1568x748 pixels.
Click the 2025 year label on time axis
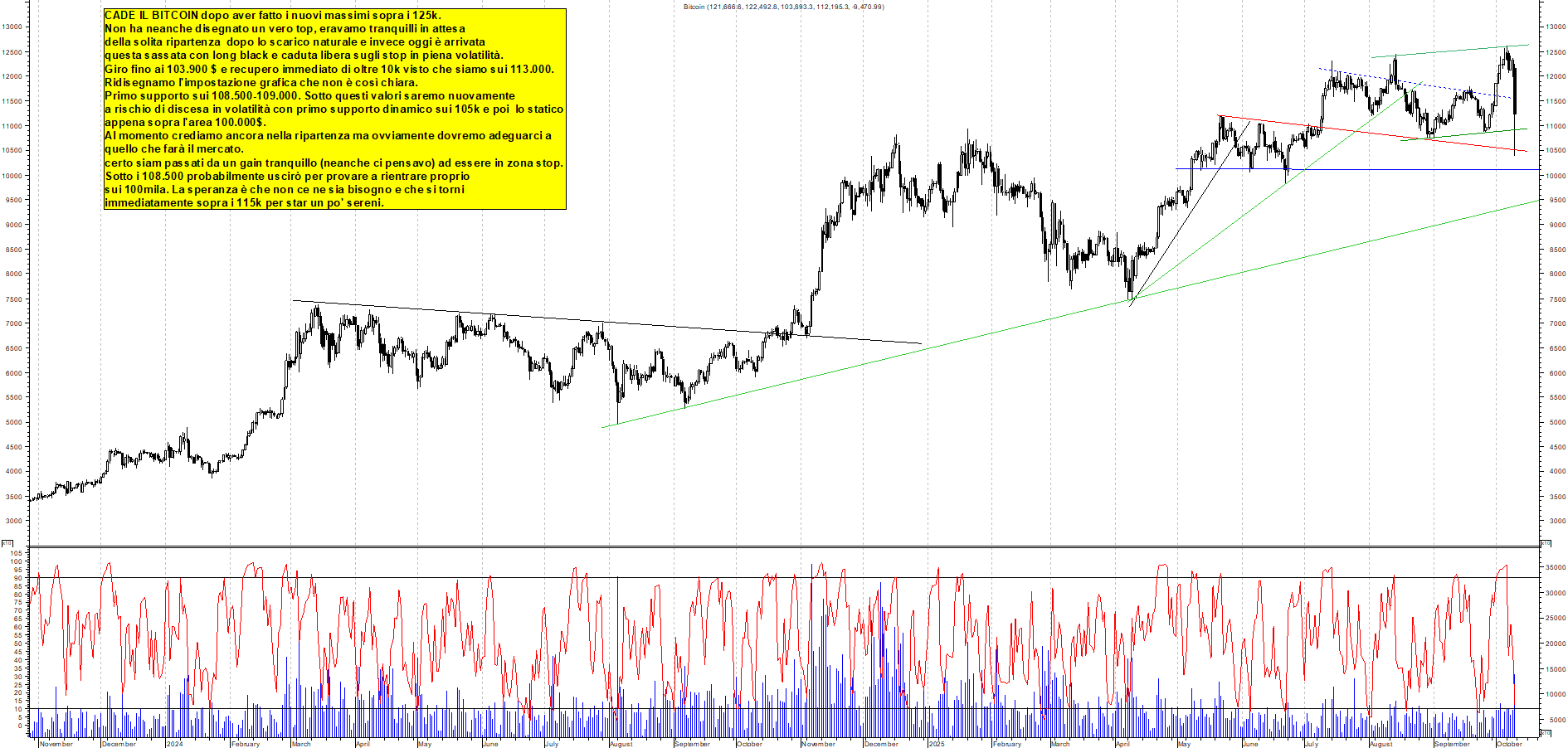937,744
